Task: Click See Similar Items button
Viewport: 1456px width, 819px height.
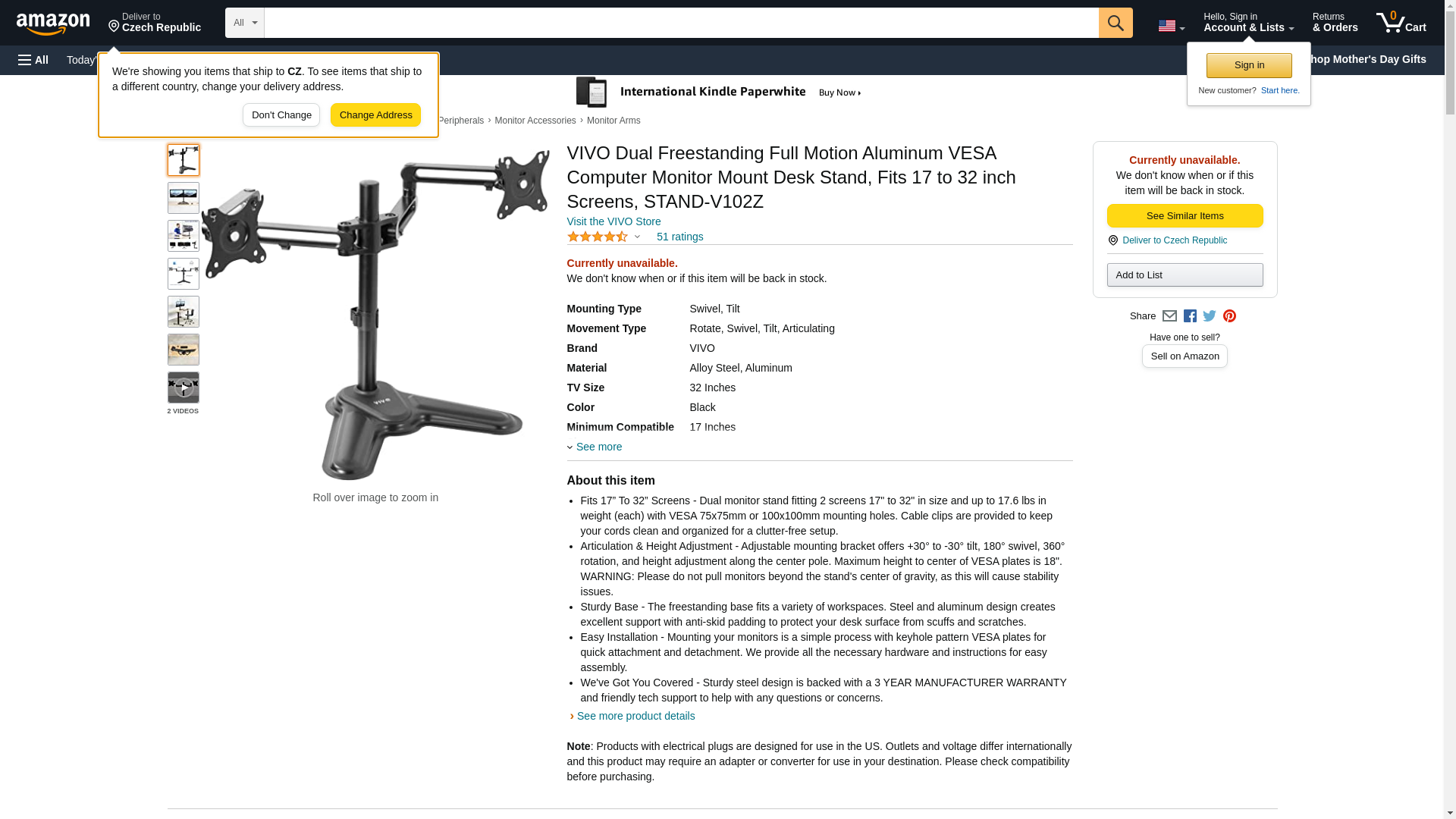Action: [x=1185, y=216]
